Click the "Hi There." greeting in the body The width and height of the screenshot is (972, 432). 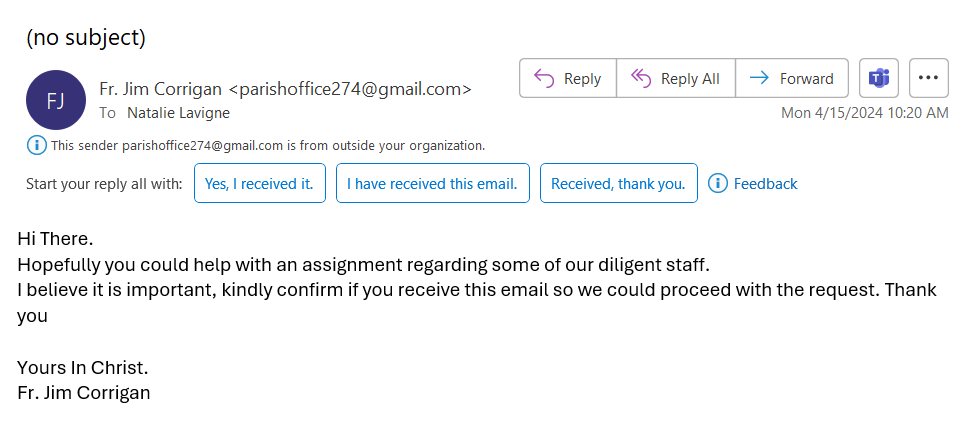point(55,240)
